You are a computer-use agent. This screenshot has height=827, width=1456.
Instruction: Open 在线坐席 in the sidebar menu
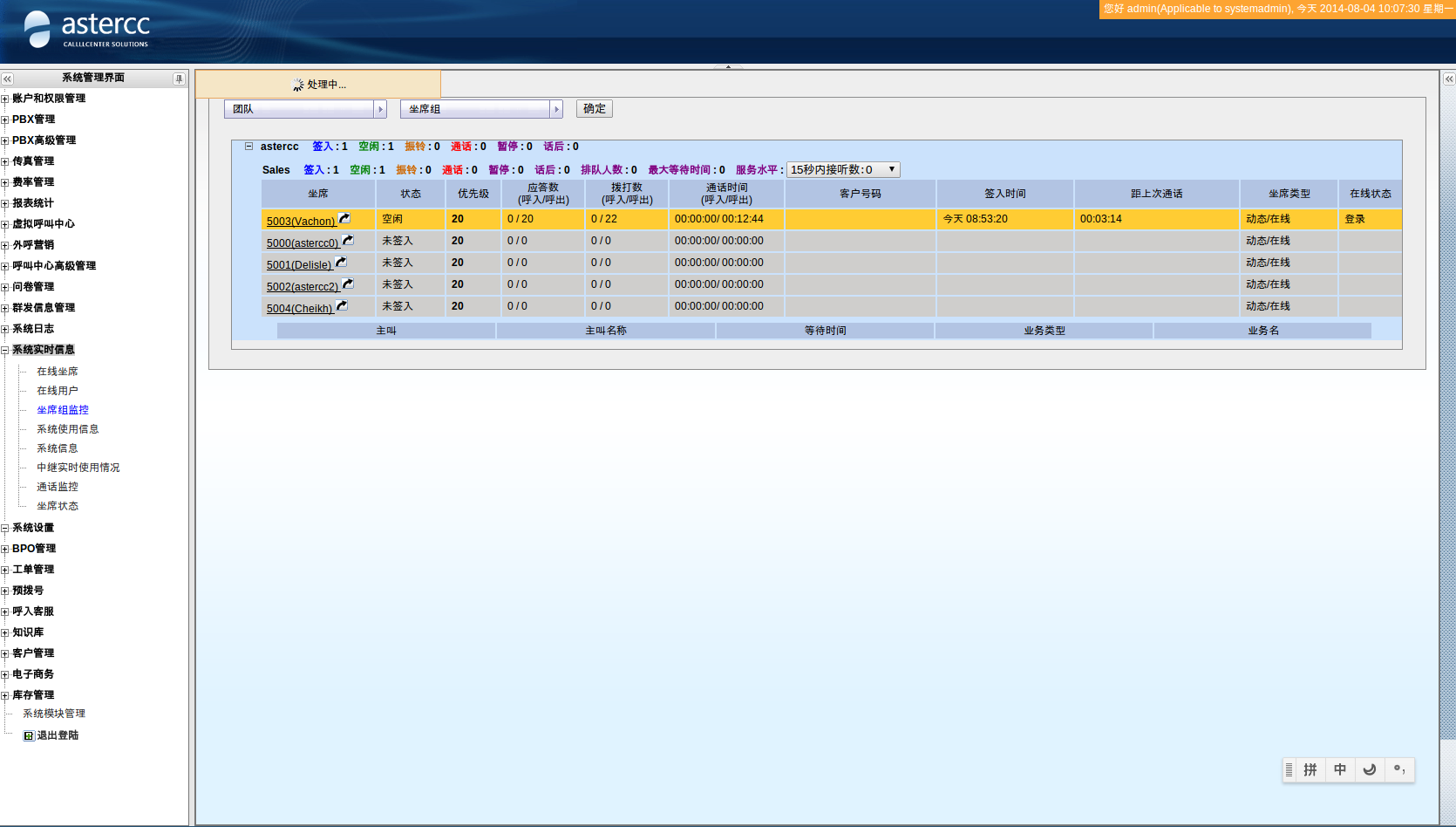point(57,372)
